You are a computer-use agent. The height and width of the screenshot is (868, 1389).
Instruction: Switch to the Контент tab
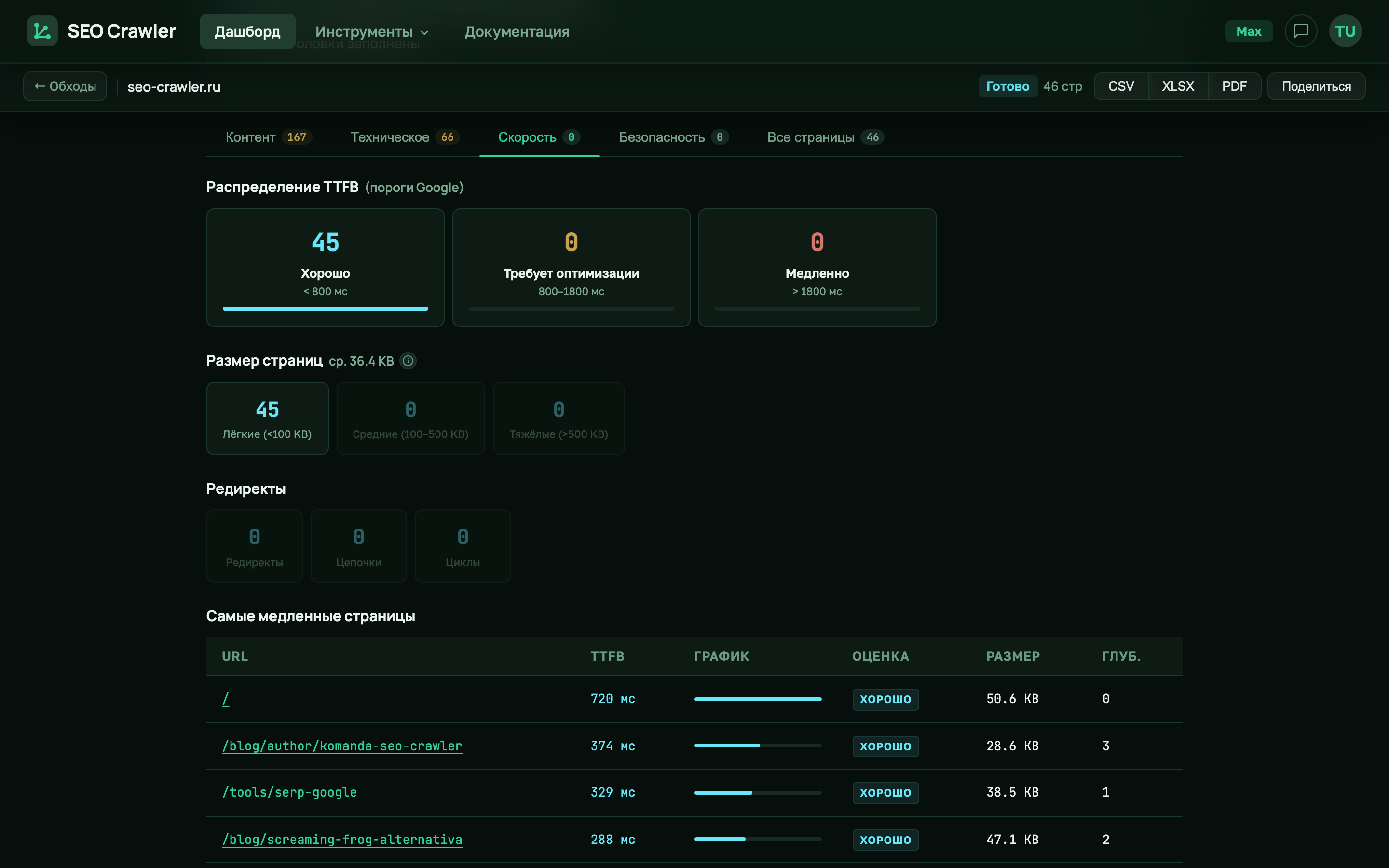[268, 137]
